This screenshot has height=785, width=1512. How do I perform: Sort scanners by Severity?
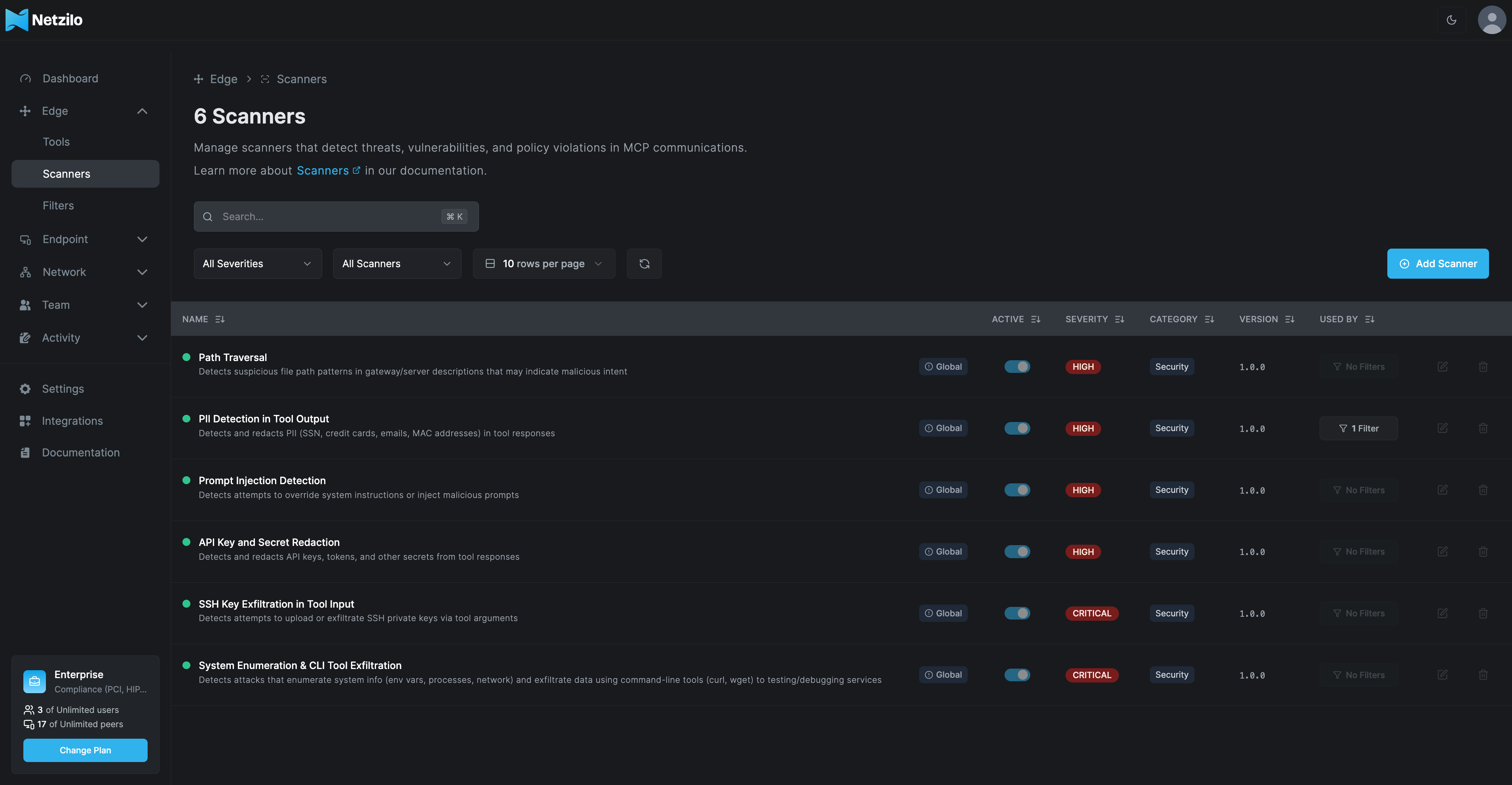1120,319
